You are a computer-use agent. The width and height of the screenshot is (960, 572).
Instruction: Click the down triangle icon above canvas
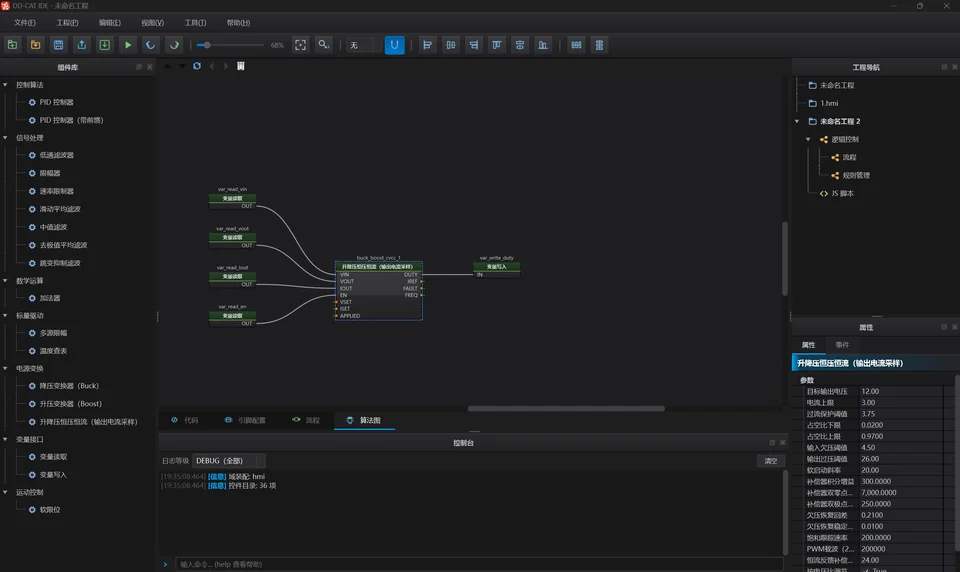[182, 66]
